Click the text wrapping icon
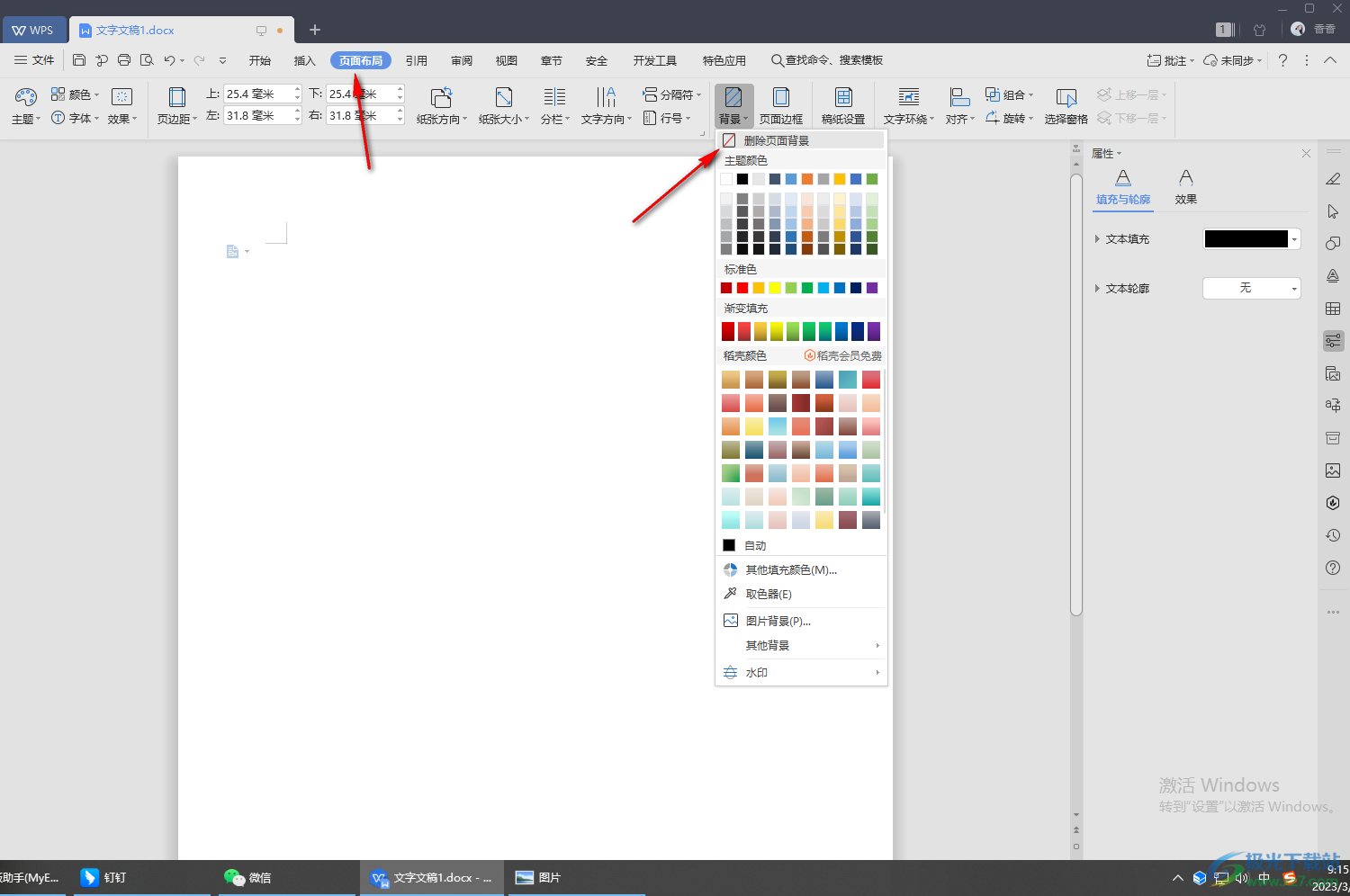The width and height of the screenshot is (1350, 896). 909,98
